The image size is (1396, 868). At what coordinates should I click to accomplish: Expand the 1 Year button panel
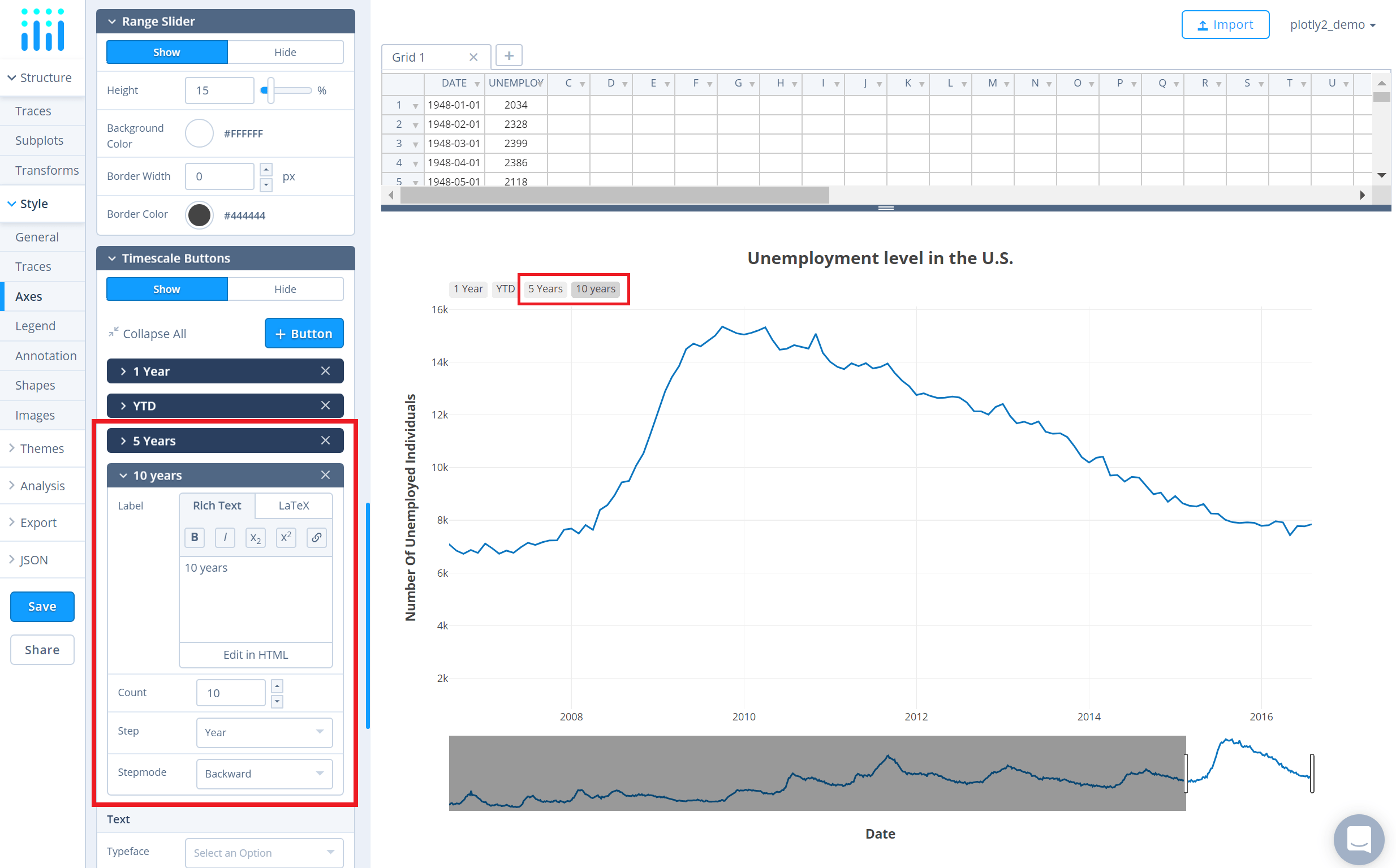(151, 372)
